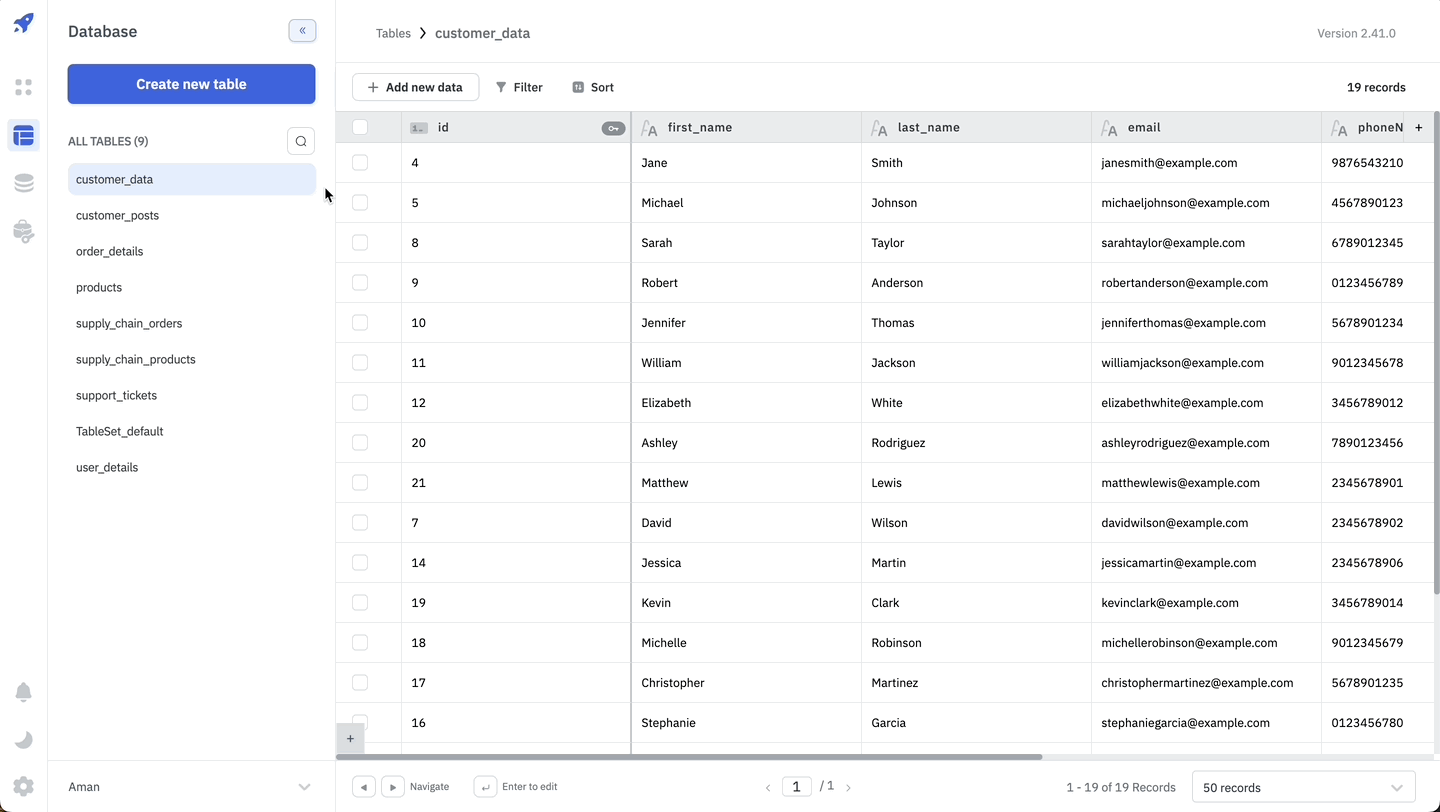This screenshot has height=812, width=1440.
Task: Open the records per page dropdown
Action: coord(1303,787)
